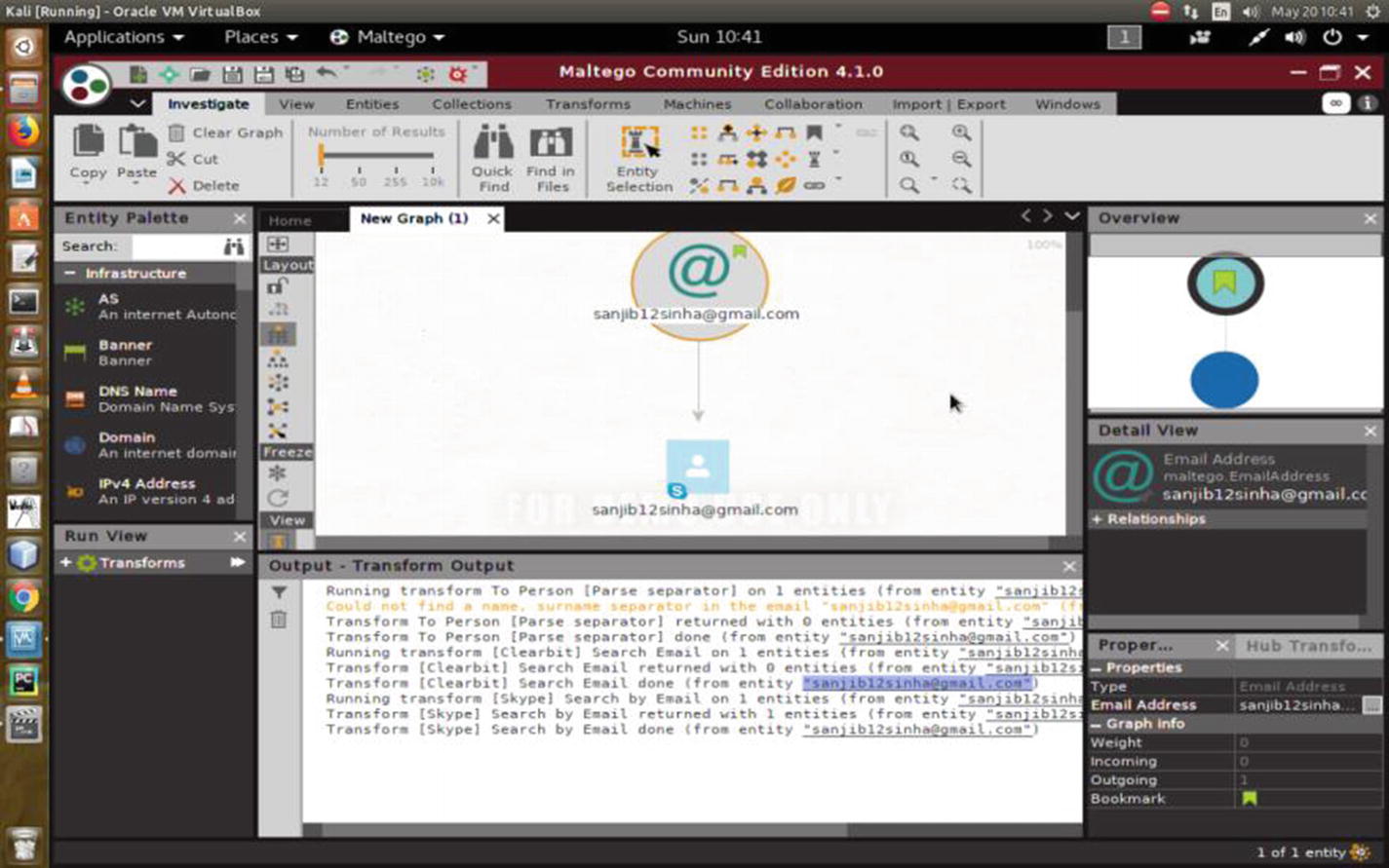Image resolution: width=1389 pixels, height=868 pixels.
Task: Close the New Graph (1) tab
Action: pyautogui.click(x=493, y=218)
